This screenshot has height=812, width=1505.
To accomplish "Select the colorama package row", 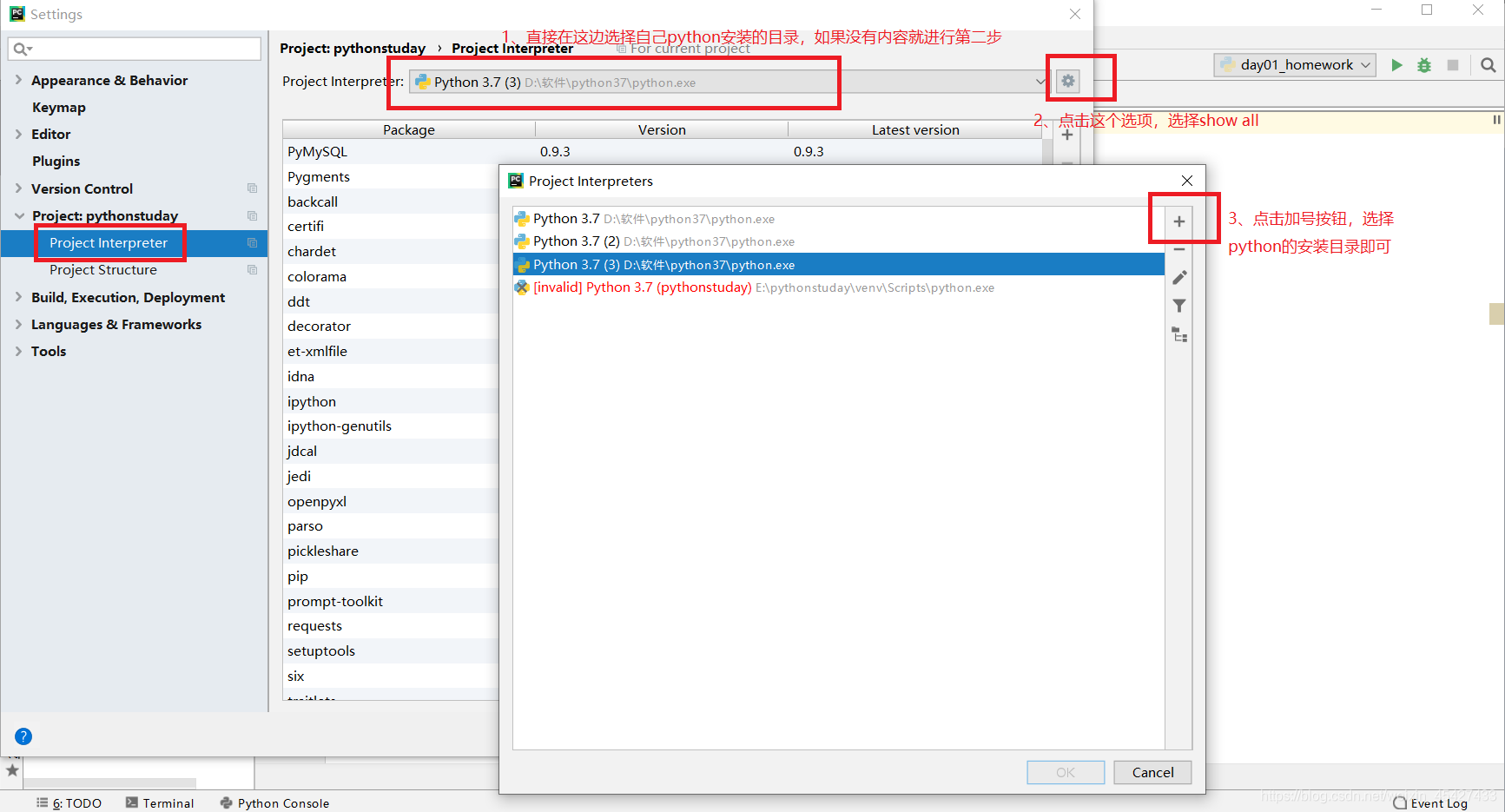I will pos(391,276).
